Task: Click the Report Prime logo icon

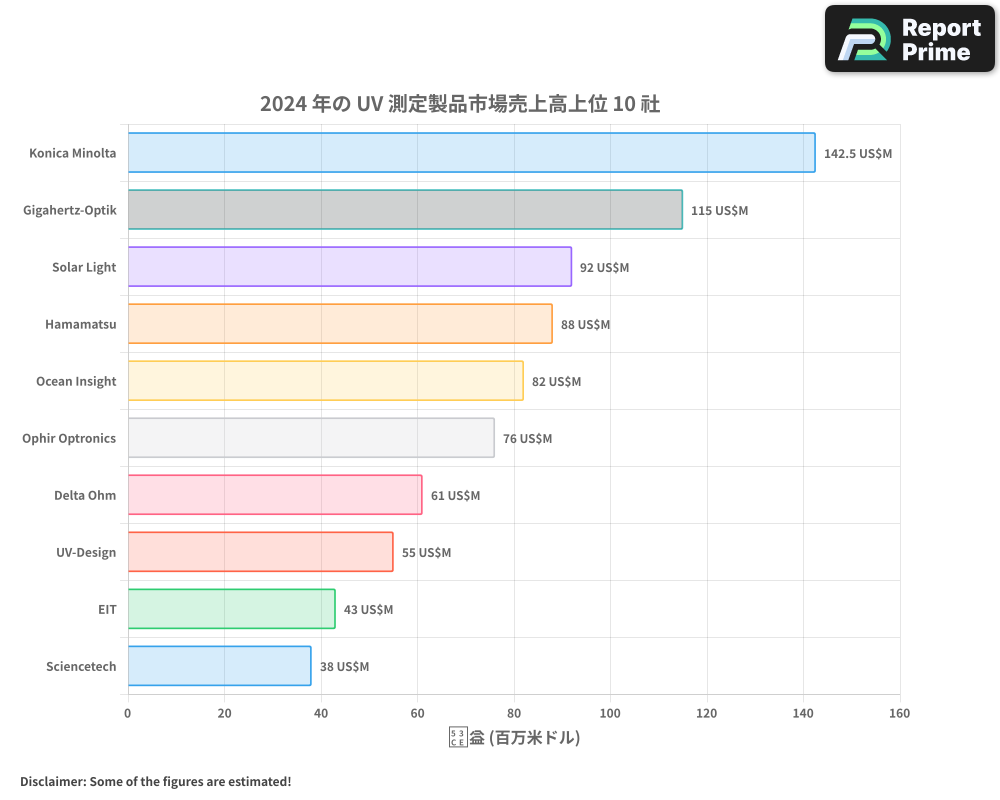Action: click(x=862, y=39)
